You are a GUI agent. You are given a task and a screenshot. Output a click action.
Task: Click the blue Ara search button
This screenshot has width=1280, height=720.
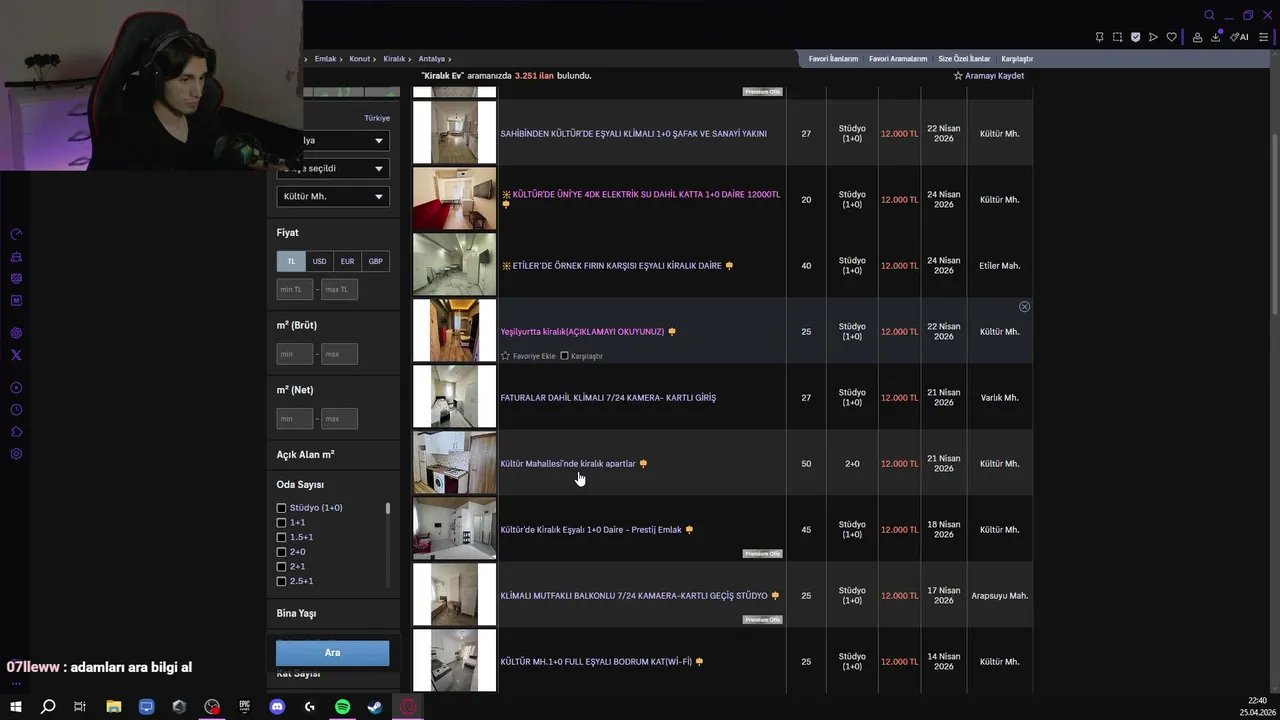click(x=333, y=653)
